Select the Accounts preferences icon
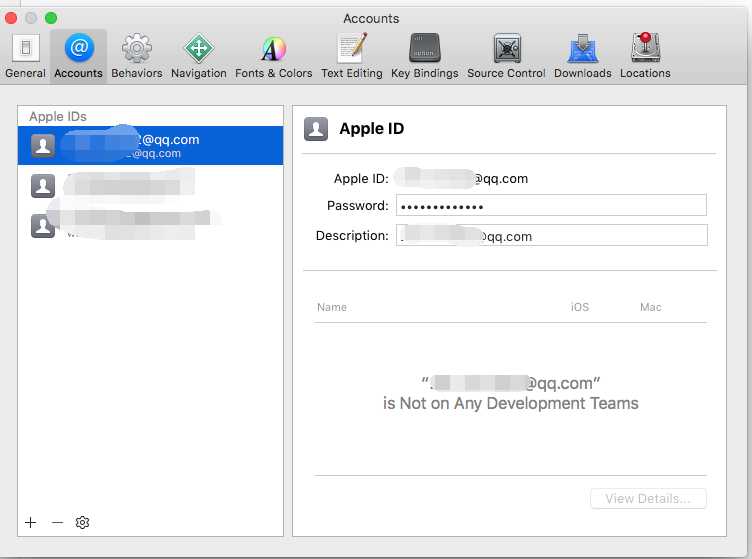 [x=78, y=56]
